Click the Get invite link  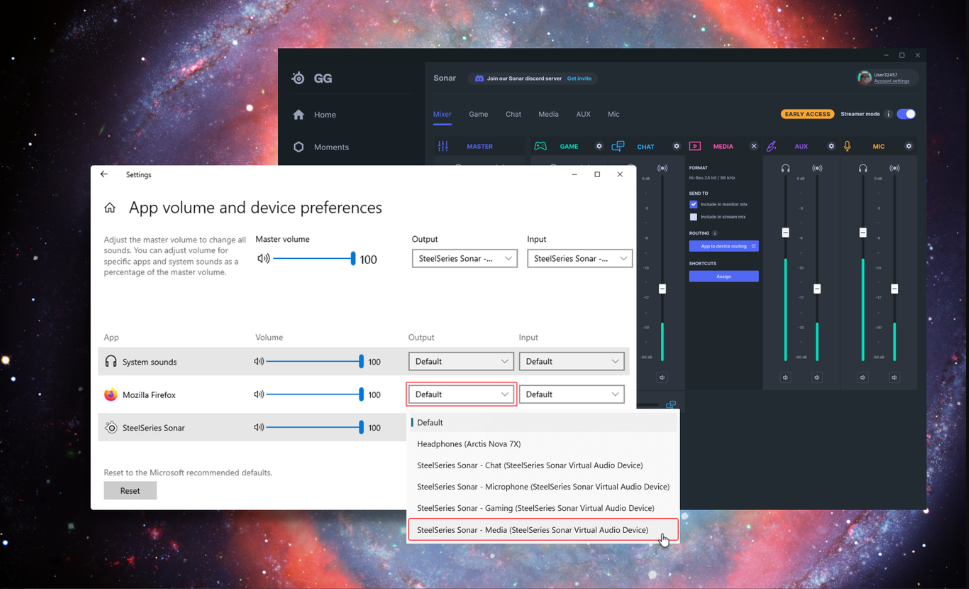pos(579,78)
